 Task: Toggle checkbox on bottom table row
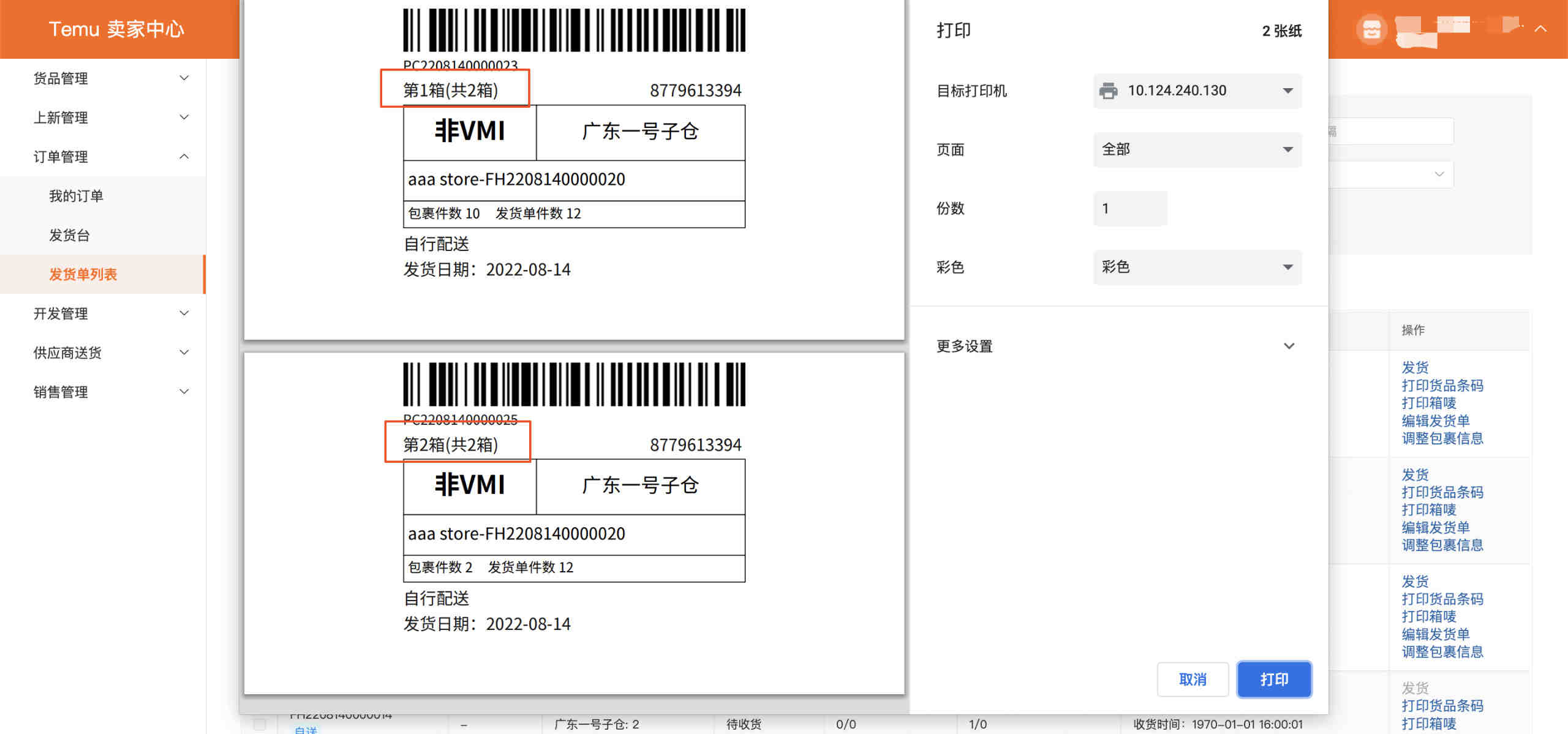pyautogui.click(x=260, y=724)
